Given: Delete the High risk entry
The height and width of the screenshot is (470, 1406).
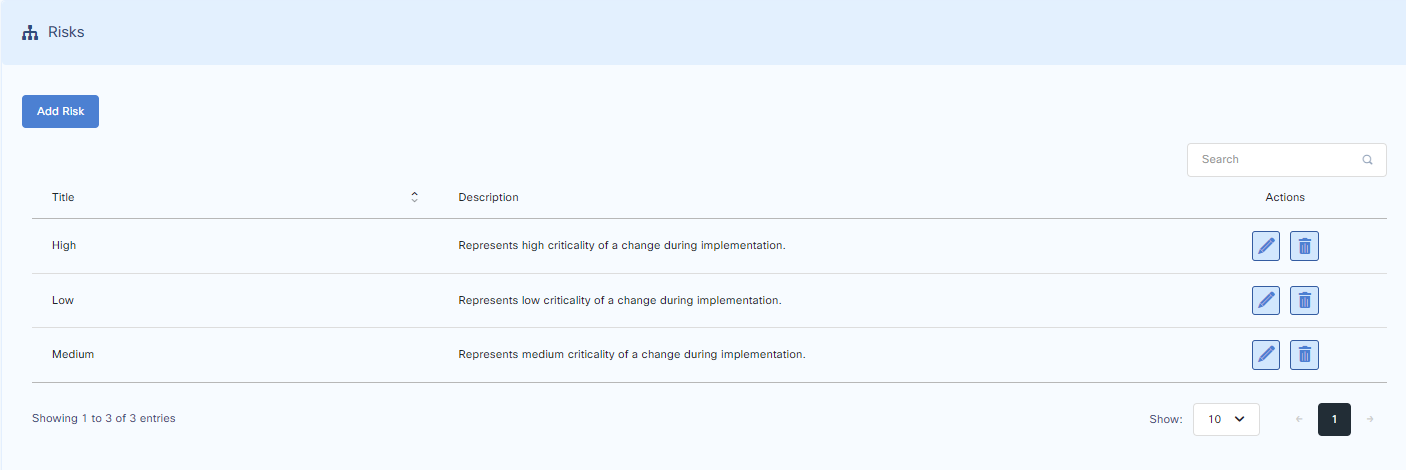Looking at the screenshot, I should pyautogui.click(x=1304, y=246).
